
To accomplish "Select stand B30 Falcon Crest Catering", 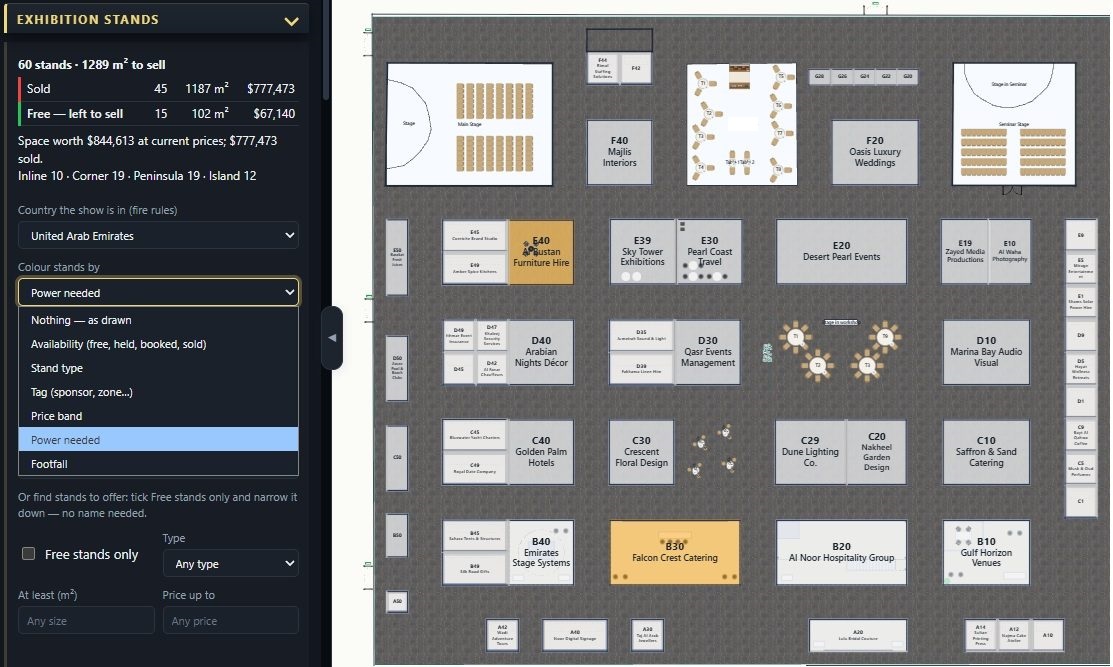I will pos(674,552).
